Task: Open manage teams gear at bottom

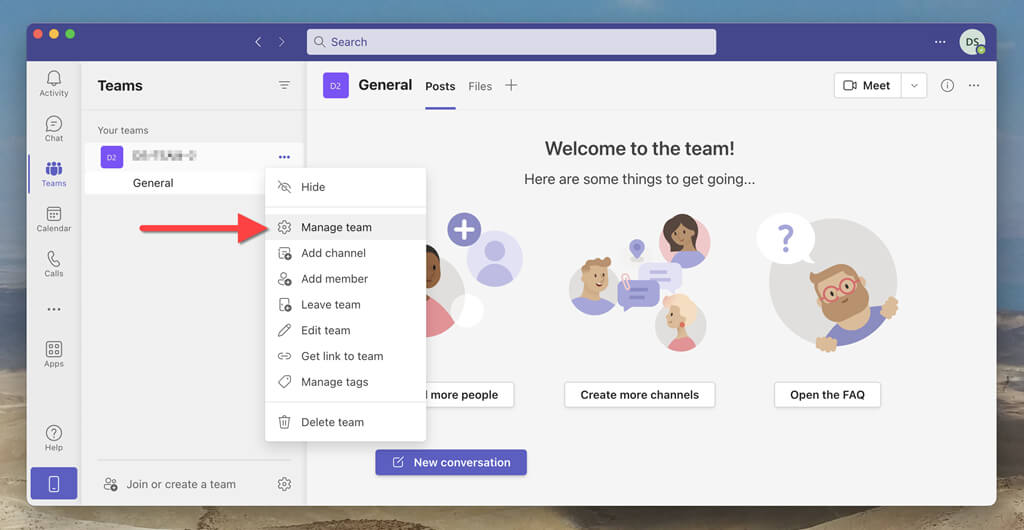Action: pyautogui.click(x=284, y=484)
